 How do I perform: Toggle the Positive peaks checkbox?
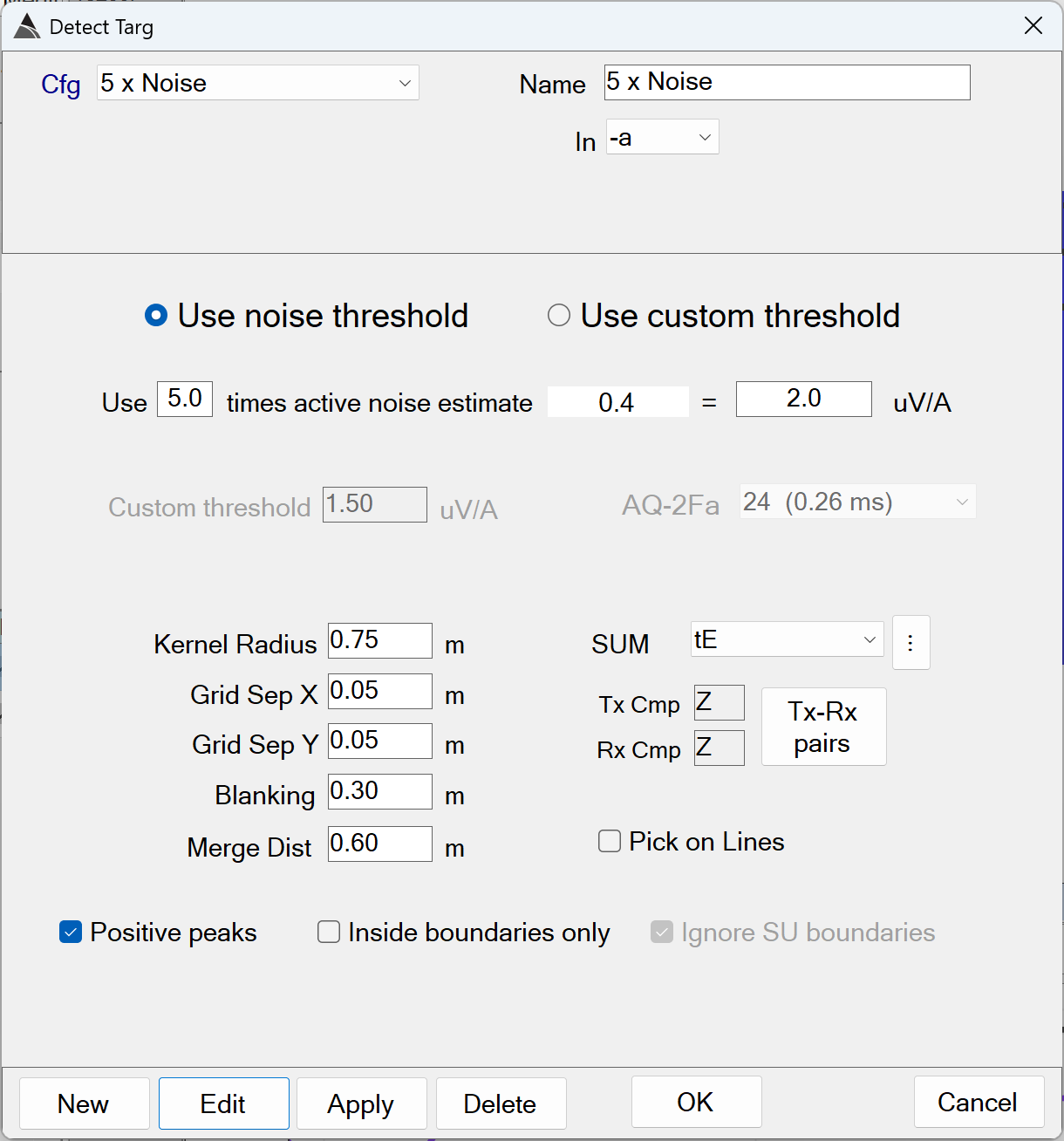[x=71, y=933]
